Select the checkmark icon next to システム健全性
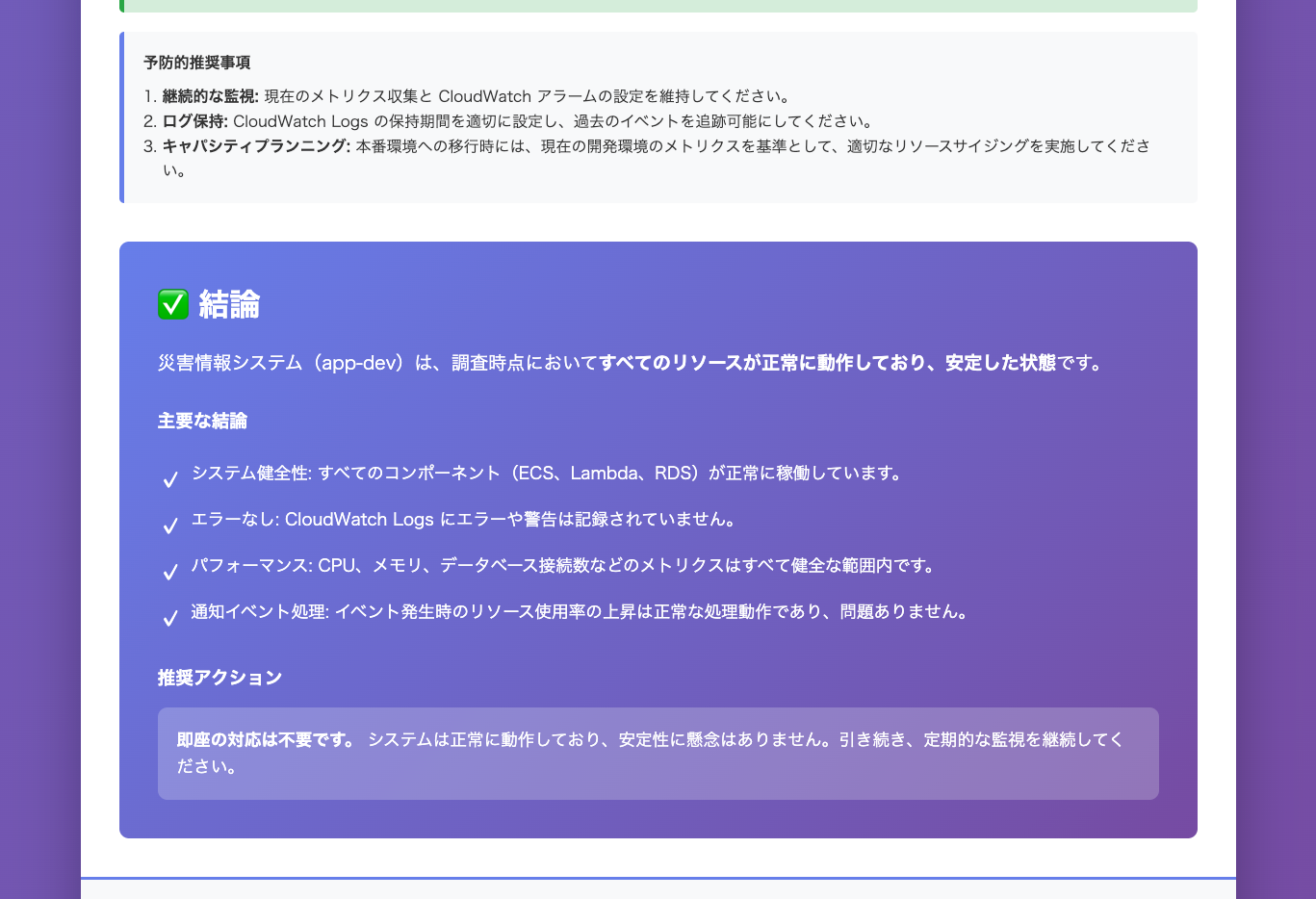1316x899 pixels. click(170, 477)
